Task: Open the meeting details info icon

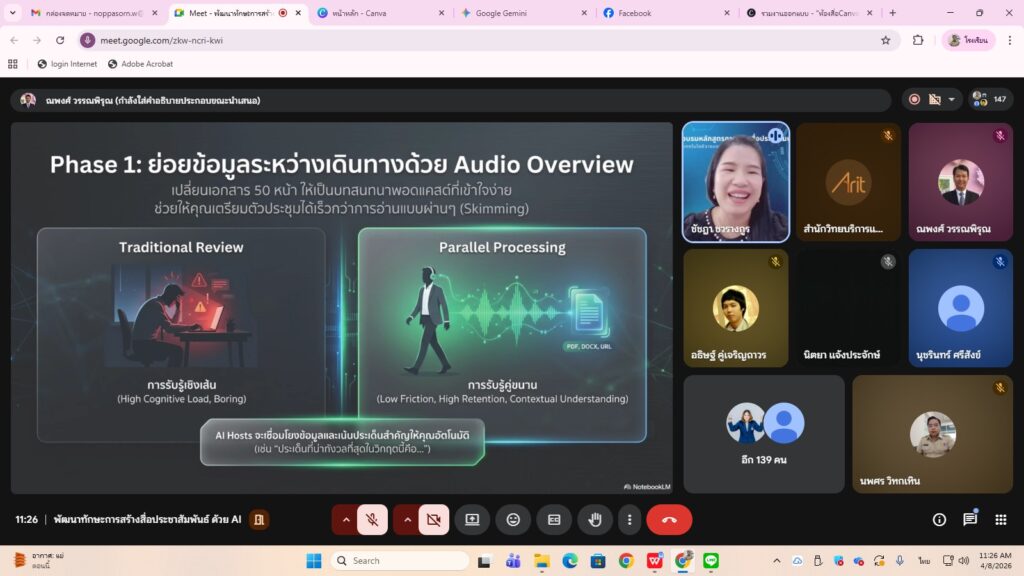Action: pyautogui.click(x=939, y=520)
